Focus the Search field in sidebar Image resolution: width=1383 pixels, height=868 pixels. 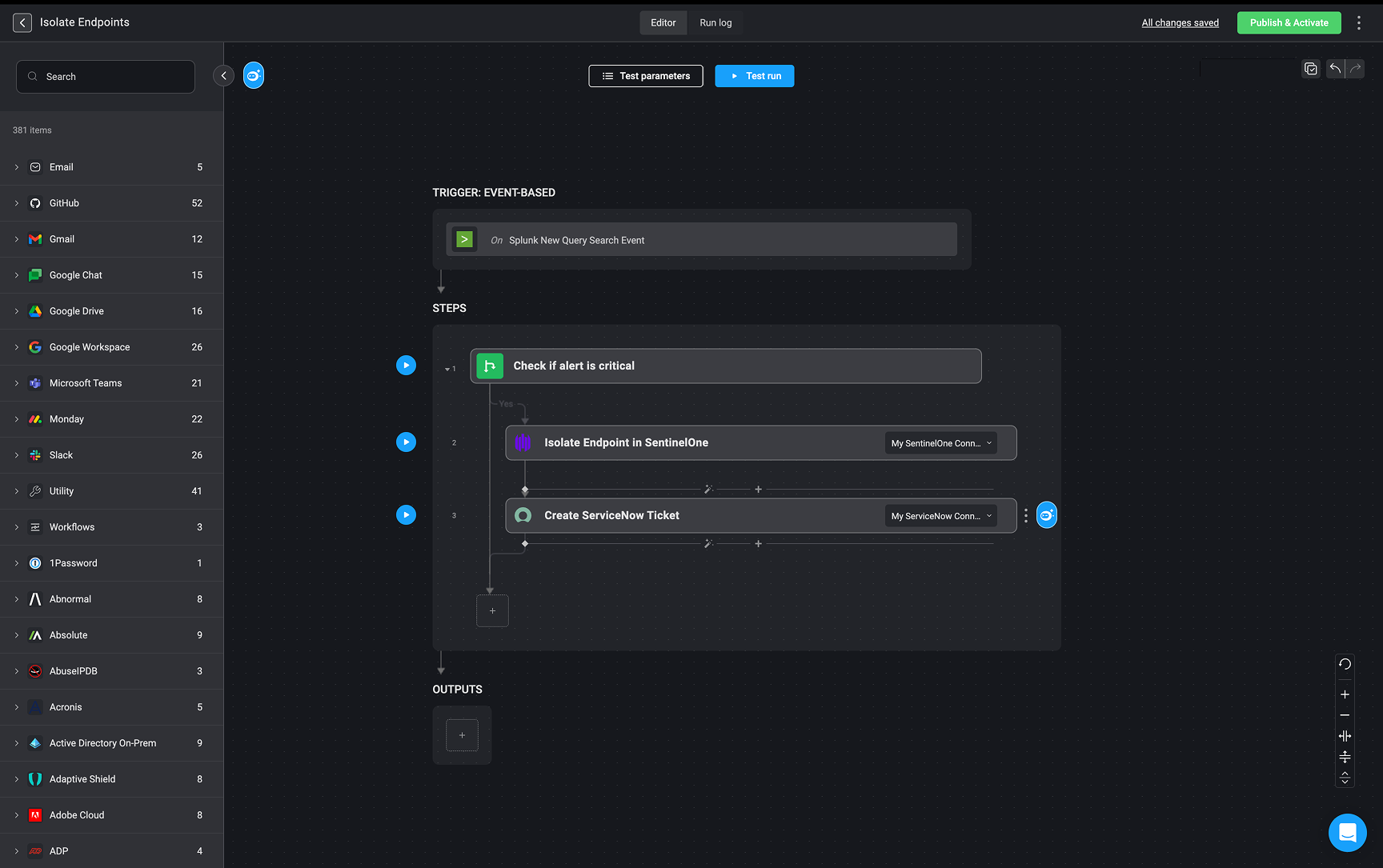106,77
